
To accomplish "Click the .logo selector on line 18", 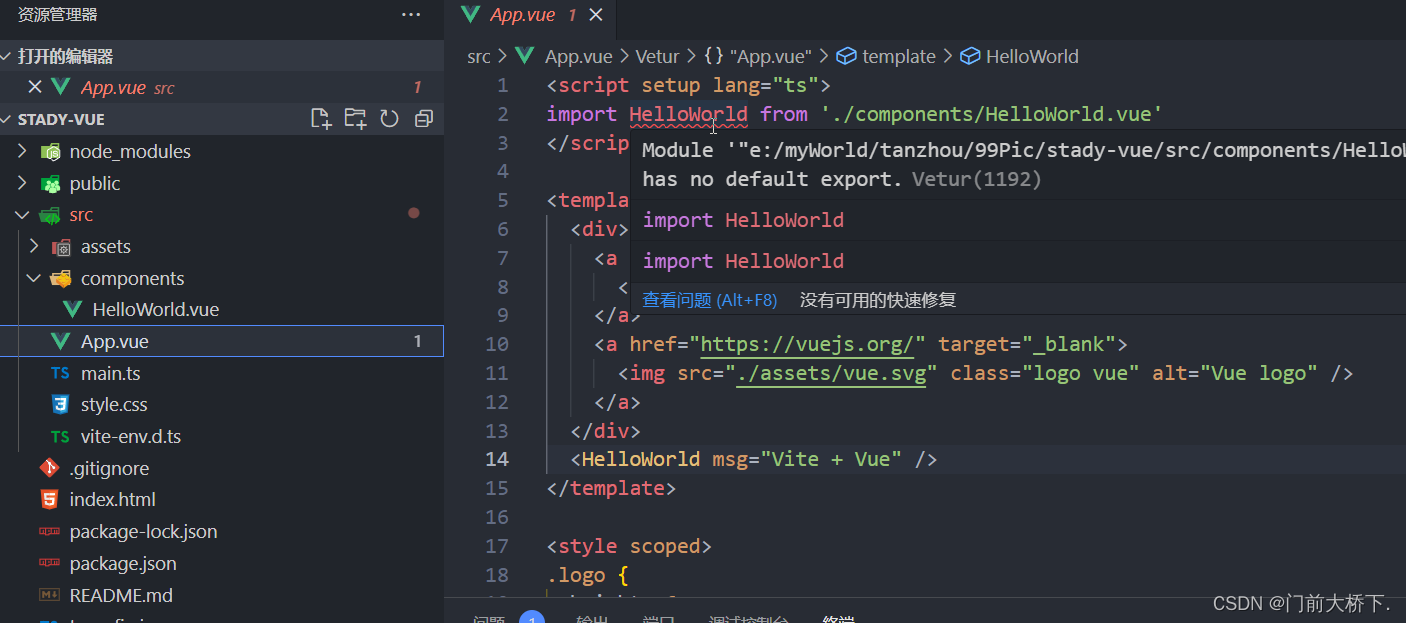I will [x=576, y=576].
